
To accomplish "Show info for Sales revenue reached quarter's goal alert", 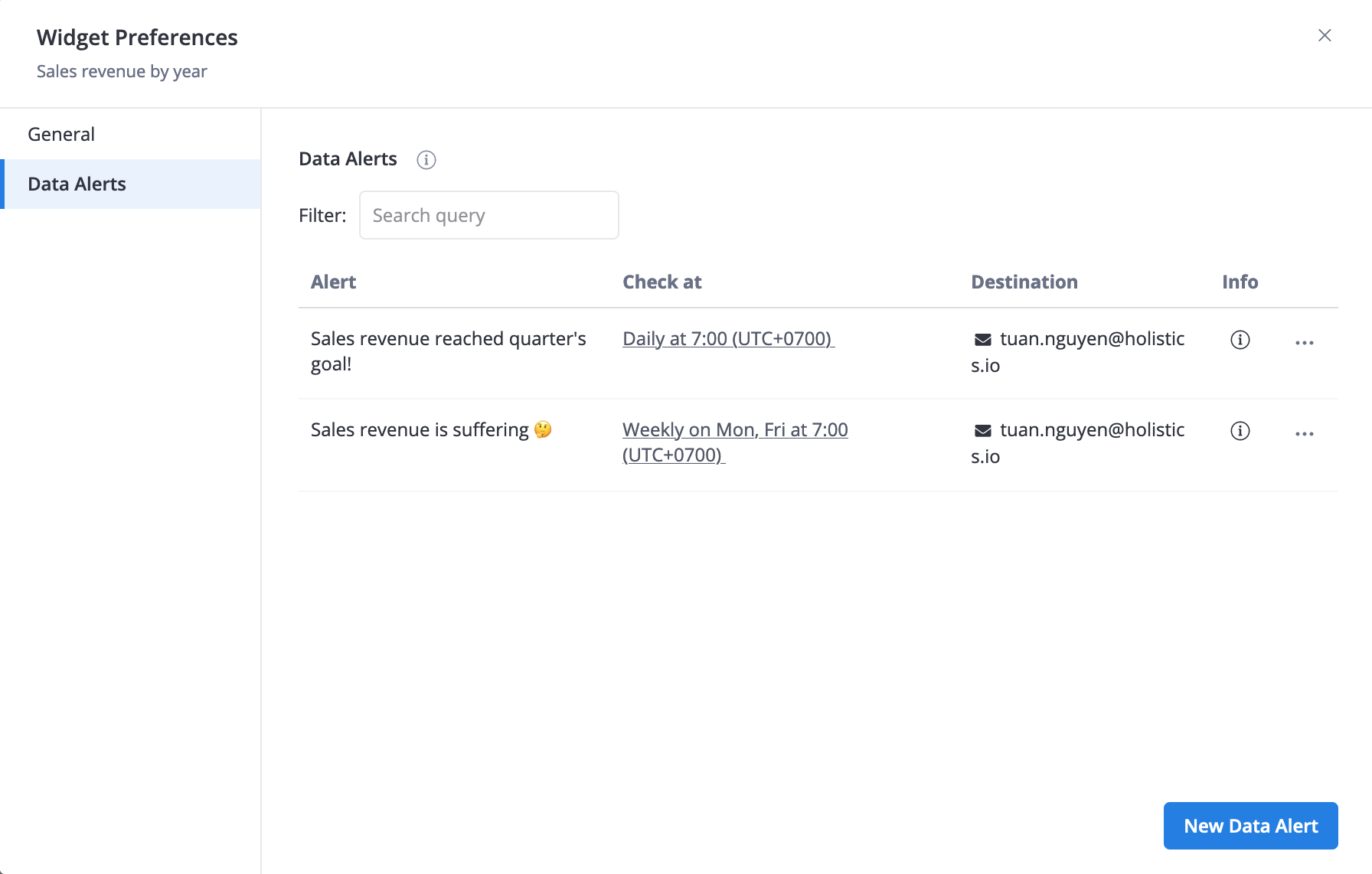I will [1240, 340].
